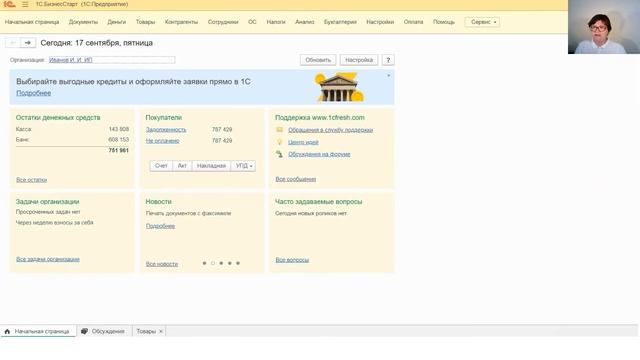The height and width of the screenshot is (360, 640).
Task: Select the second news pagination dot
Action: pyautogui.click(x=213, y=263)
